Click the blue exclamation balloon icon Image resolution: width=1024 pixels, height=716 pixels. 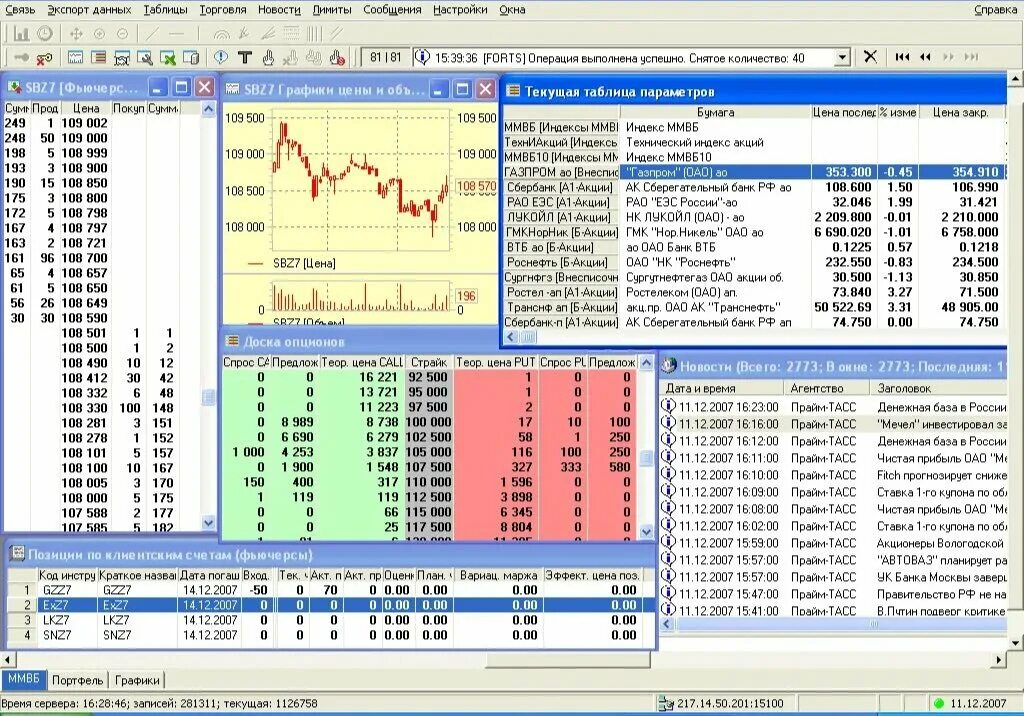[221, 57]
